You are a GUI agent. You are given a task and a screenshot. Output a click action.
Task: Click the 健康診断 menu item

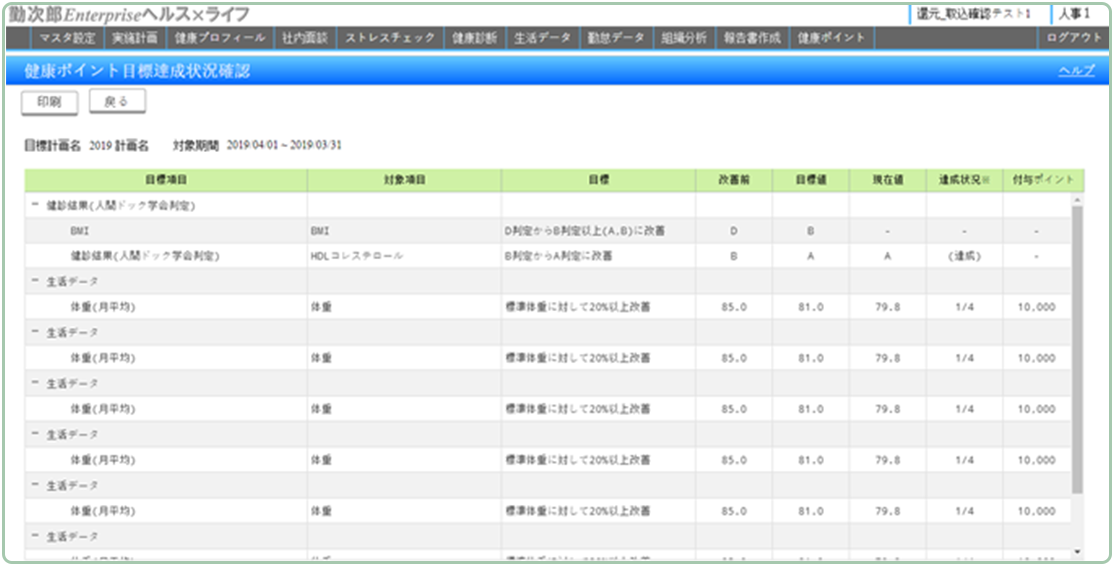pyautogui.click(x=475, y=38)
